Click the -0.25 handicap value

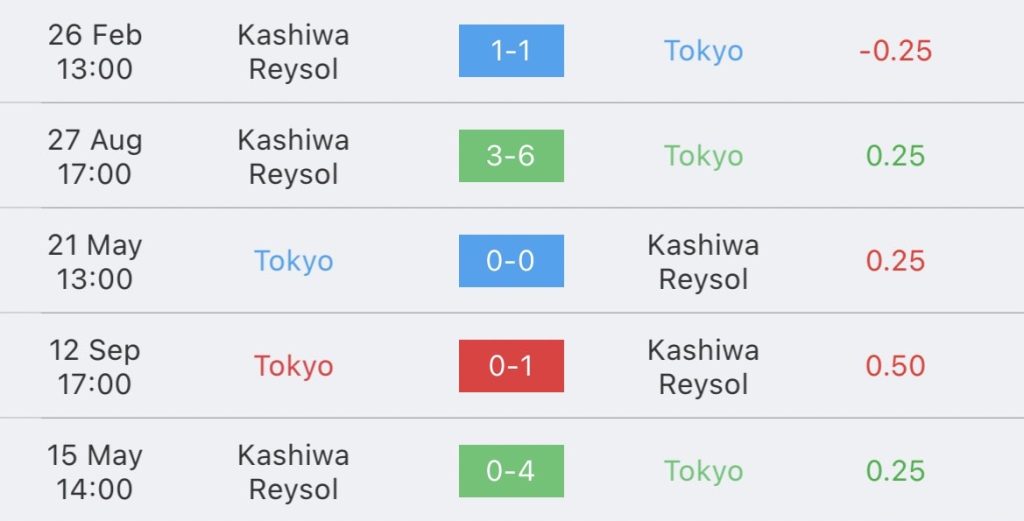[x=895, y=51]
